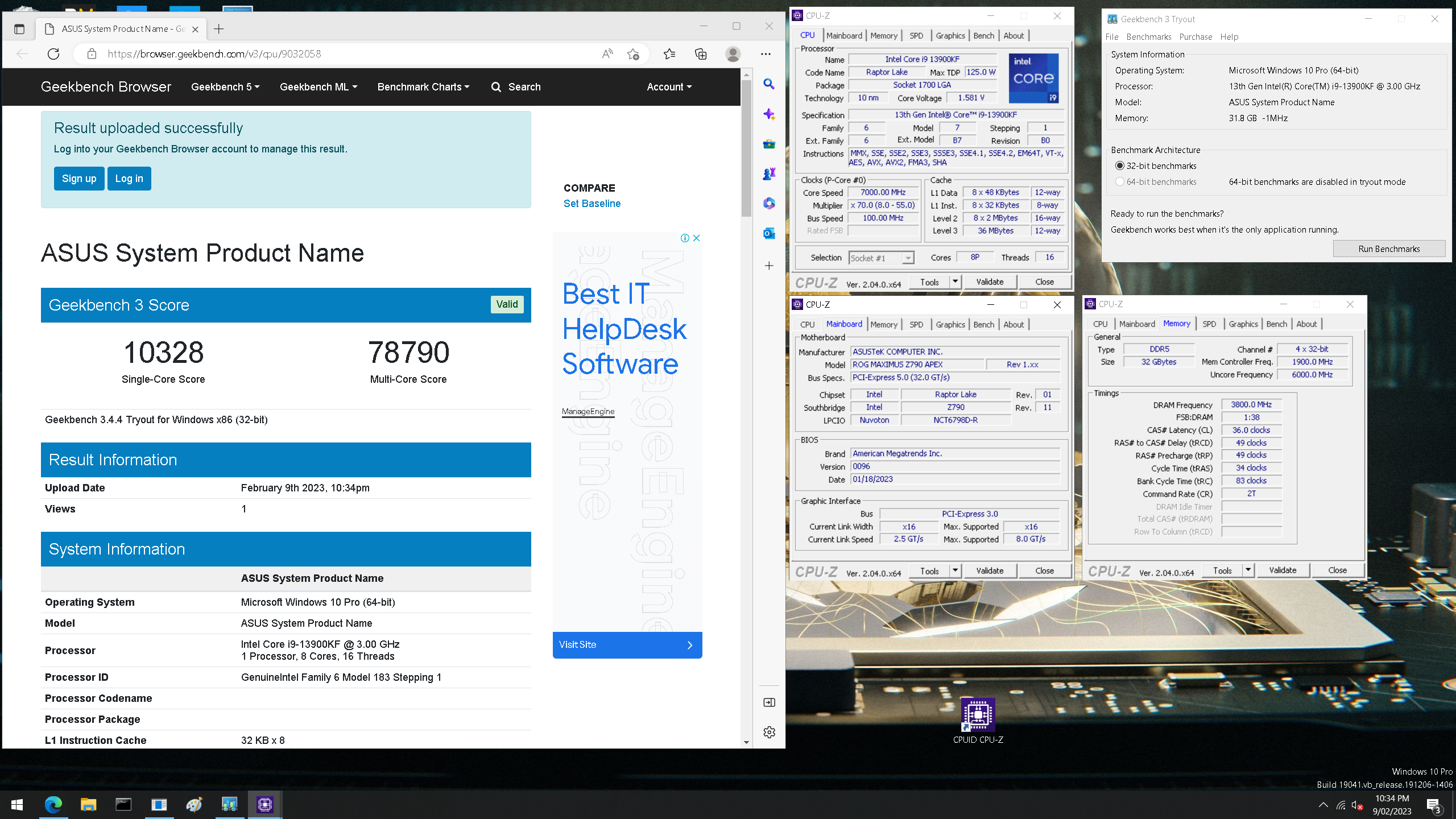Open the Windows Start menu
Image resolution: width=1456 pixels, height=819 pixels.
[17, 804]
